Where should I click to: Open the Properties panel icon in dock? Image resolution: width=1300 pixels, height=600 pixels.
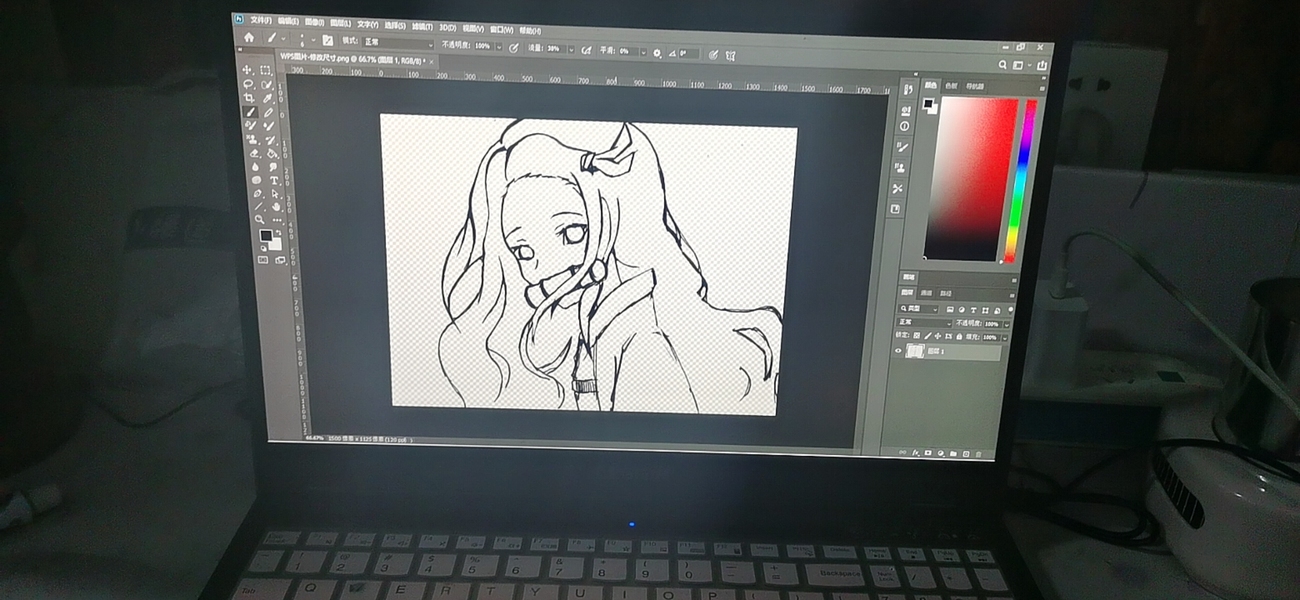pyautogui.click(x=905, y=109)
